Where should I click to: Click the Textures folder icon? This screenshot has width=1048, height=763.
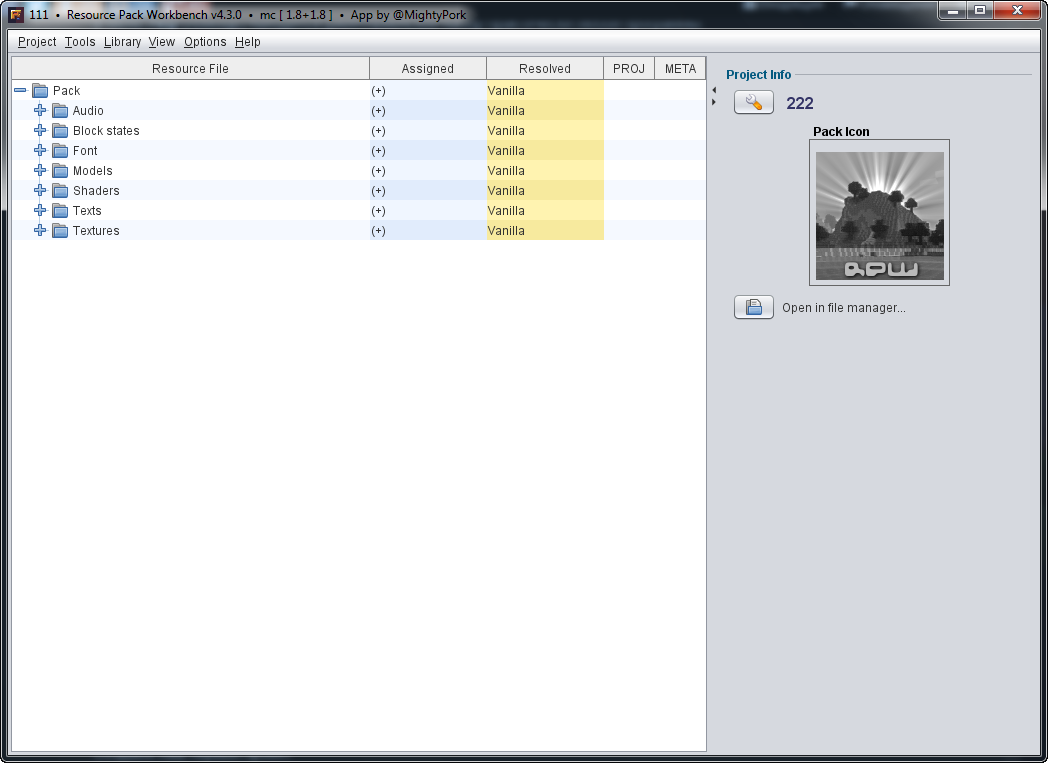pyautogui.click(x=60, y=231)
